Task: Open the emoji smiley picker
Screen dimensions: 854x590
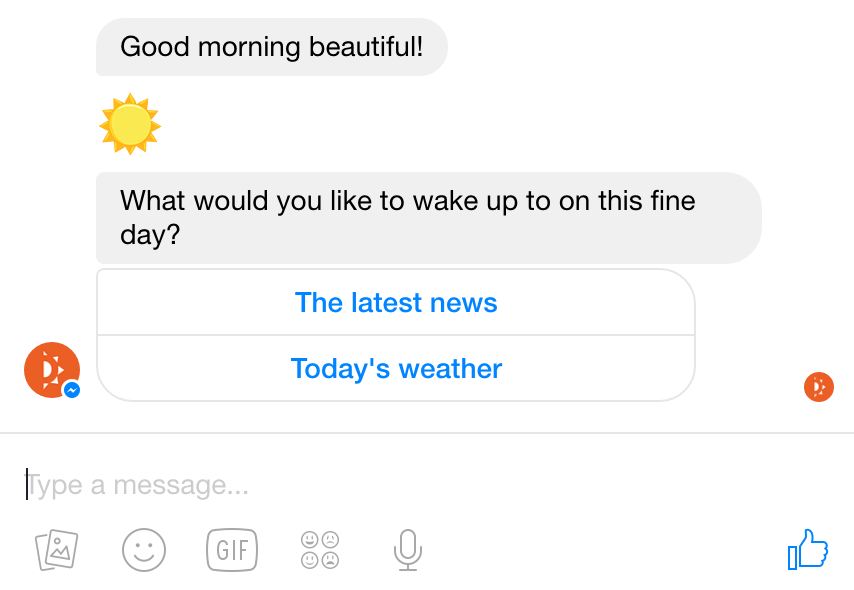Action: click(x=143, y=550)
